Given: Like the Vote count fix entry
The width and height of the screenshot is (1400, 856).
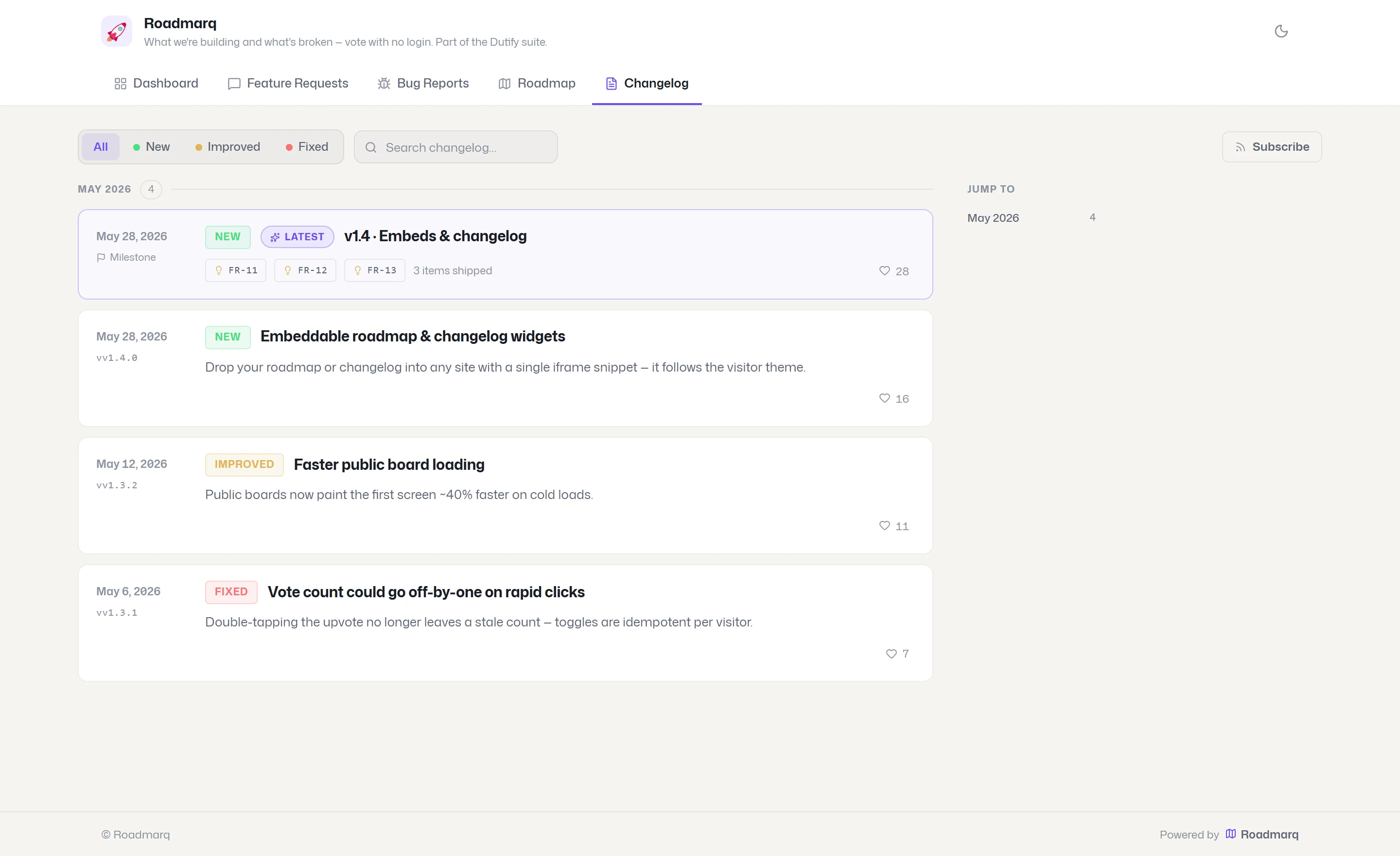Looking at the screenshot, I should point(897,654).
